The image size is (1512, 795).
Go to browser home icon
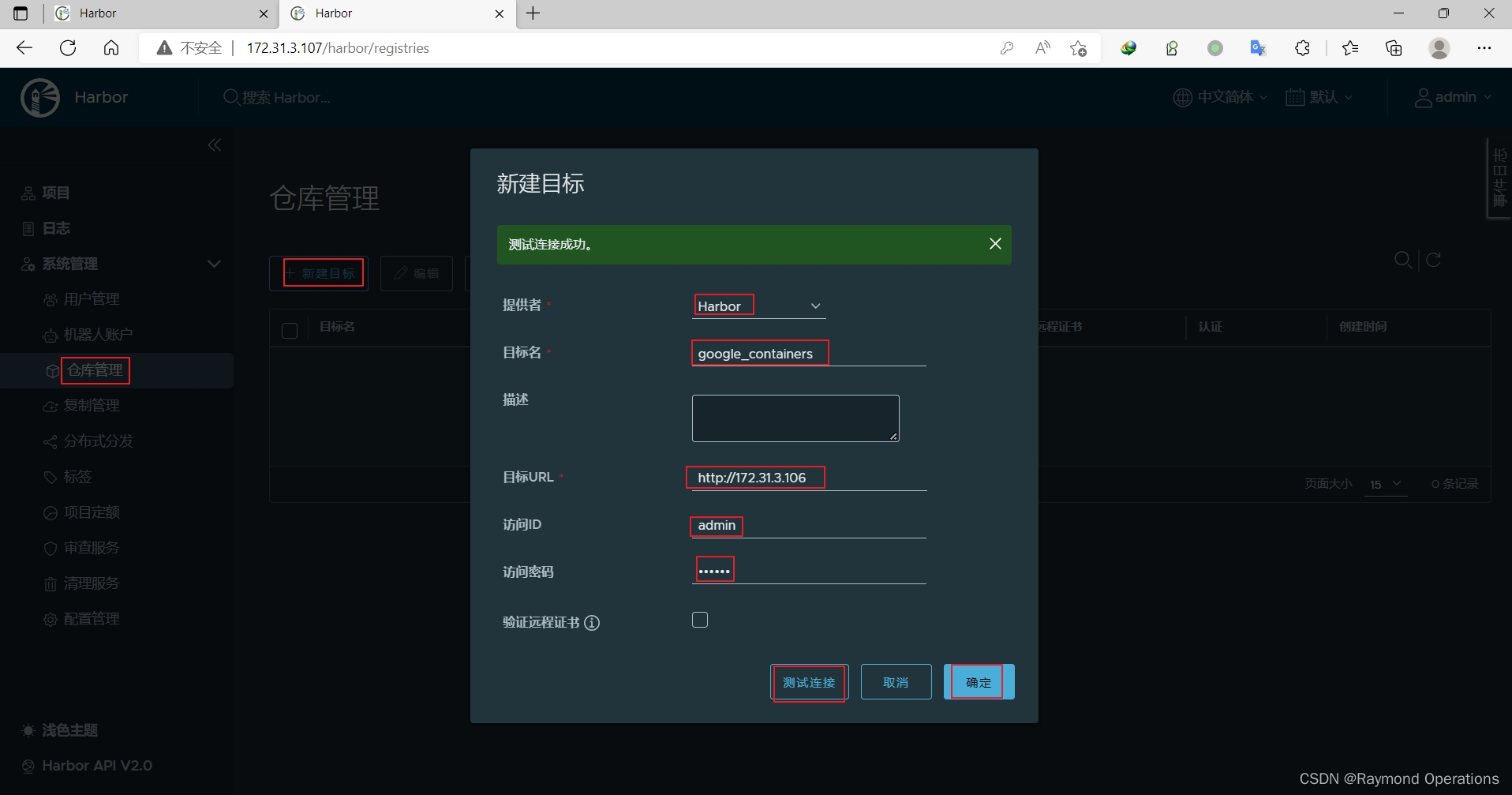click(x=111, y=48)
